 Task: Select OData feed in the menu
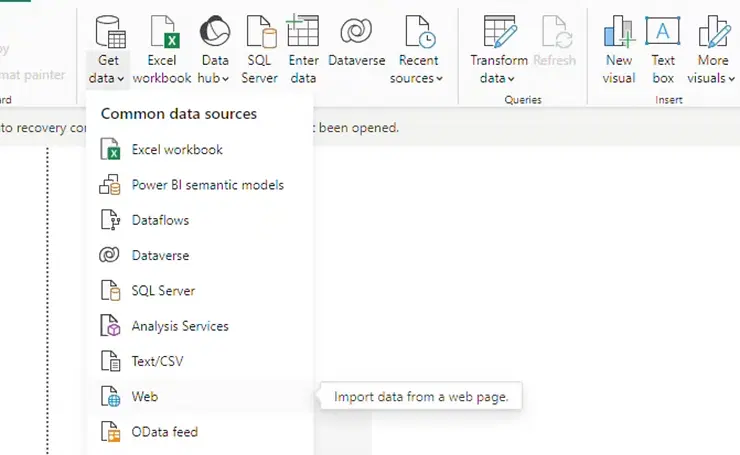pyautogui.click(x=164, y=432)
